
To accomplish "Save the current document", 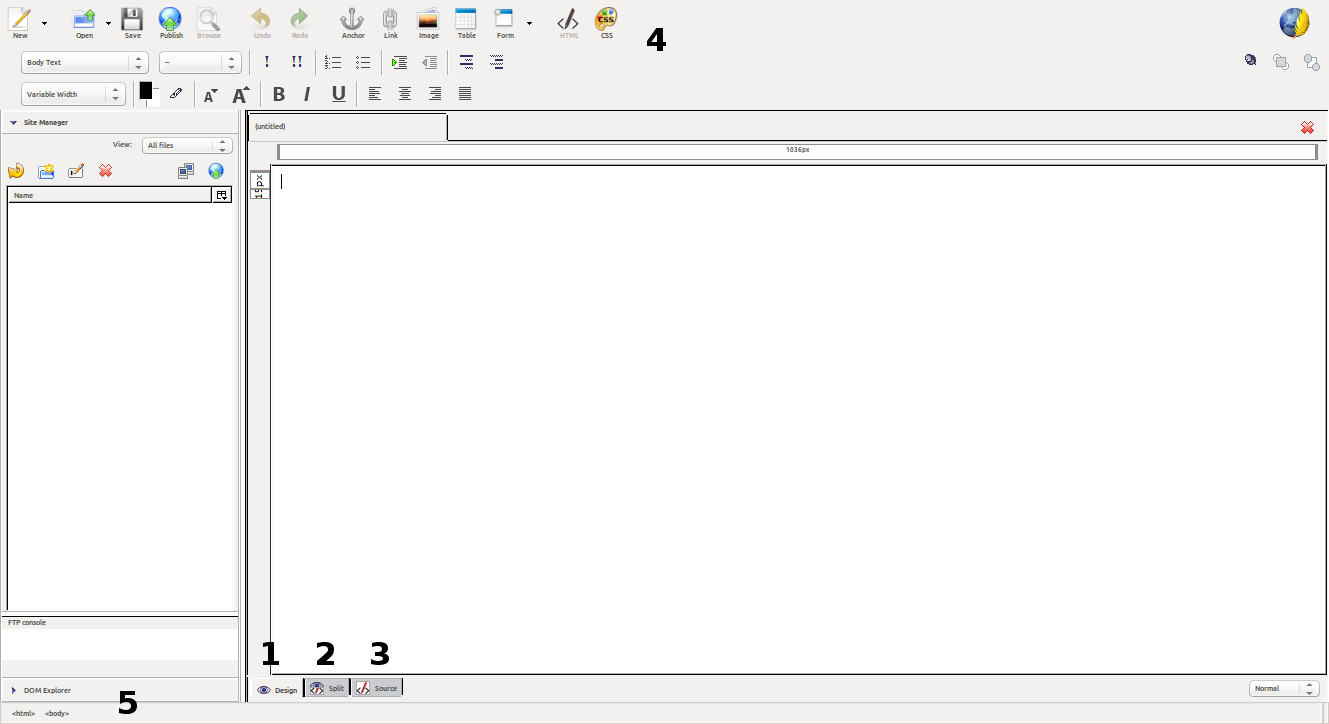I will pyautogui.click(x=132, y=22).
